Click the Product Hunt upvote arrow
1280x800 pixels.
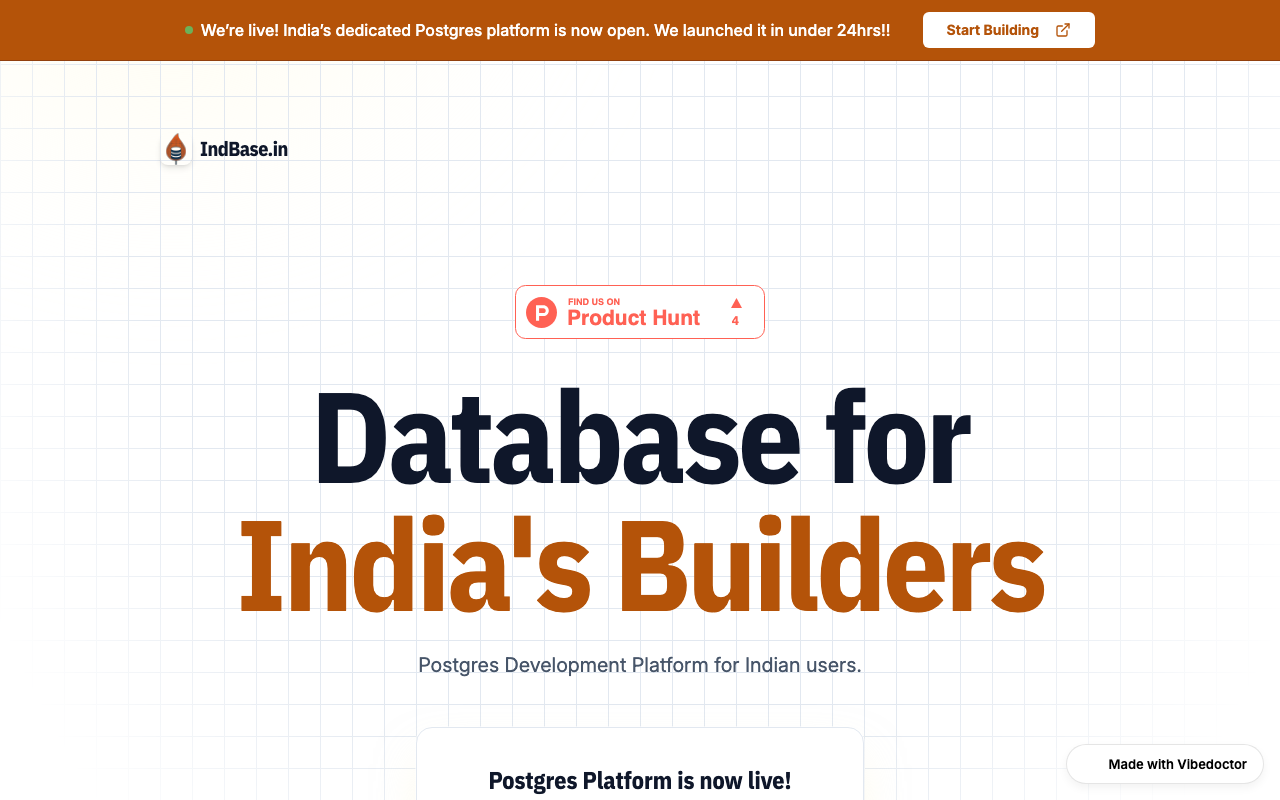tap(736, 302)
